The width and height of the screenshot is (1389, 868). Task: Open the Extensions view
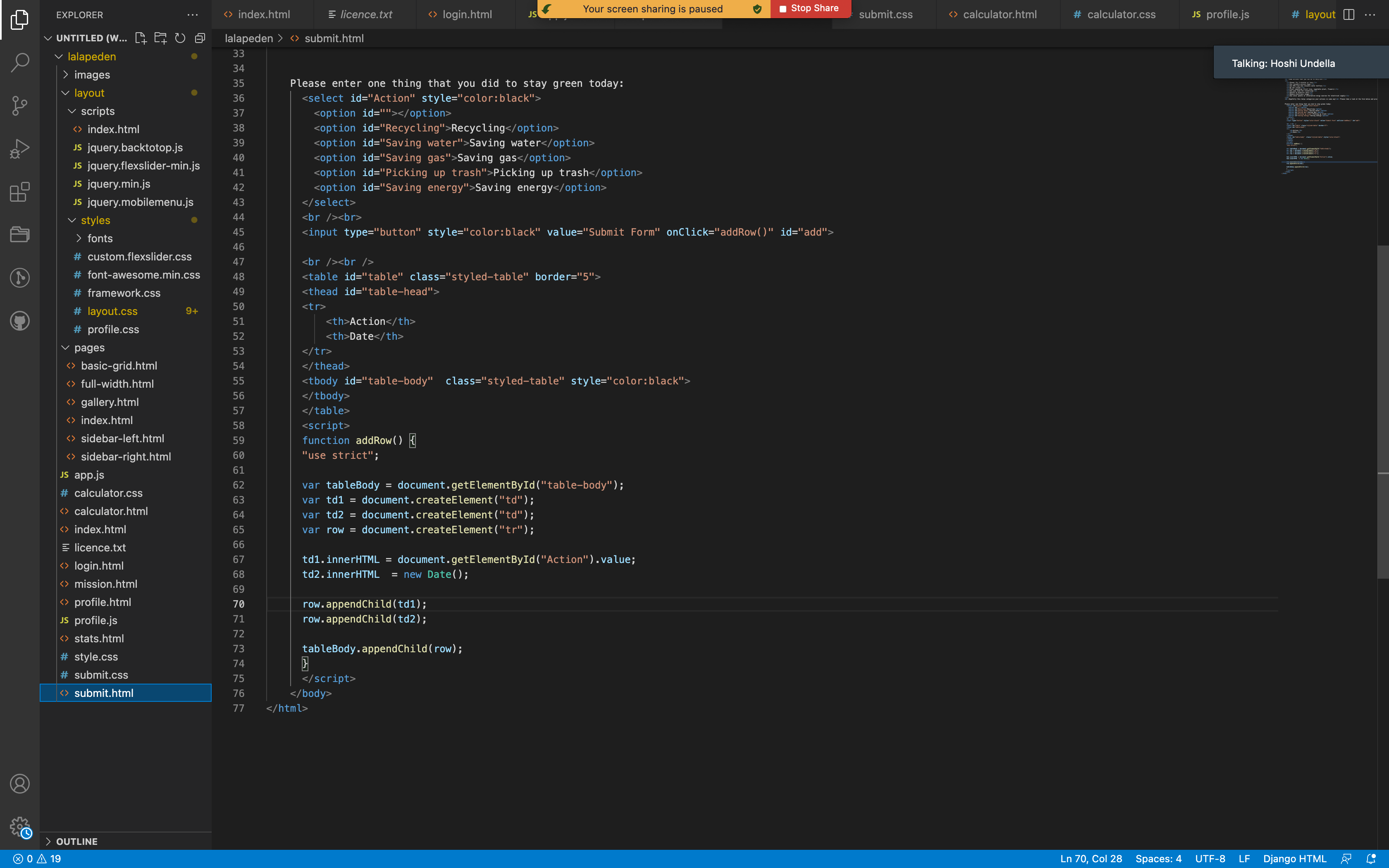point(19,192)
